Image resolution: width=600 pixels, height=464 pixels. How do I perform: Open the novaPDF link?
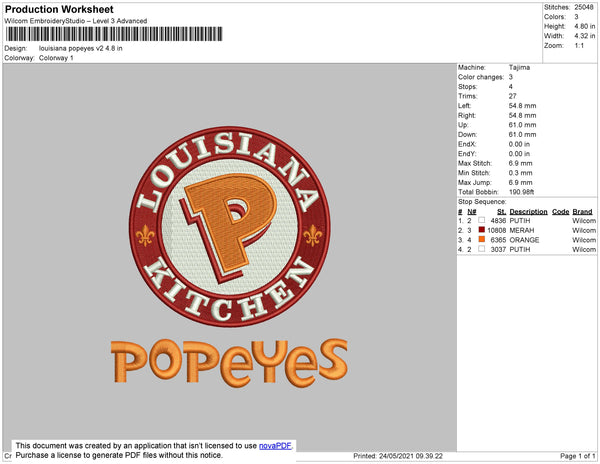[275, 446]
